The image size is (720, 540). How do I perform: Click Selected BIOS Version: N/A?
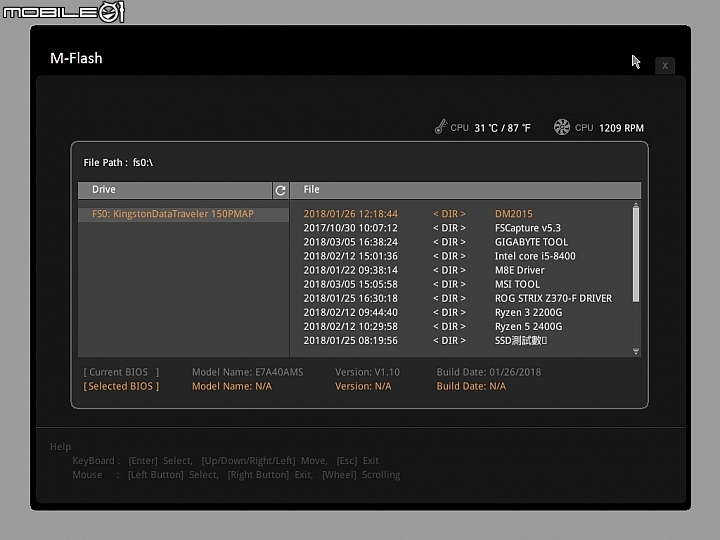[x=363, y=387]
